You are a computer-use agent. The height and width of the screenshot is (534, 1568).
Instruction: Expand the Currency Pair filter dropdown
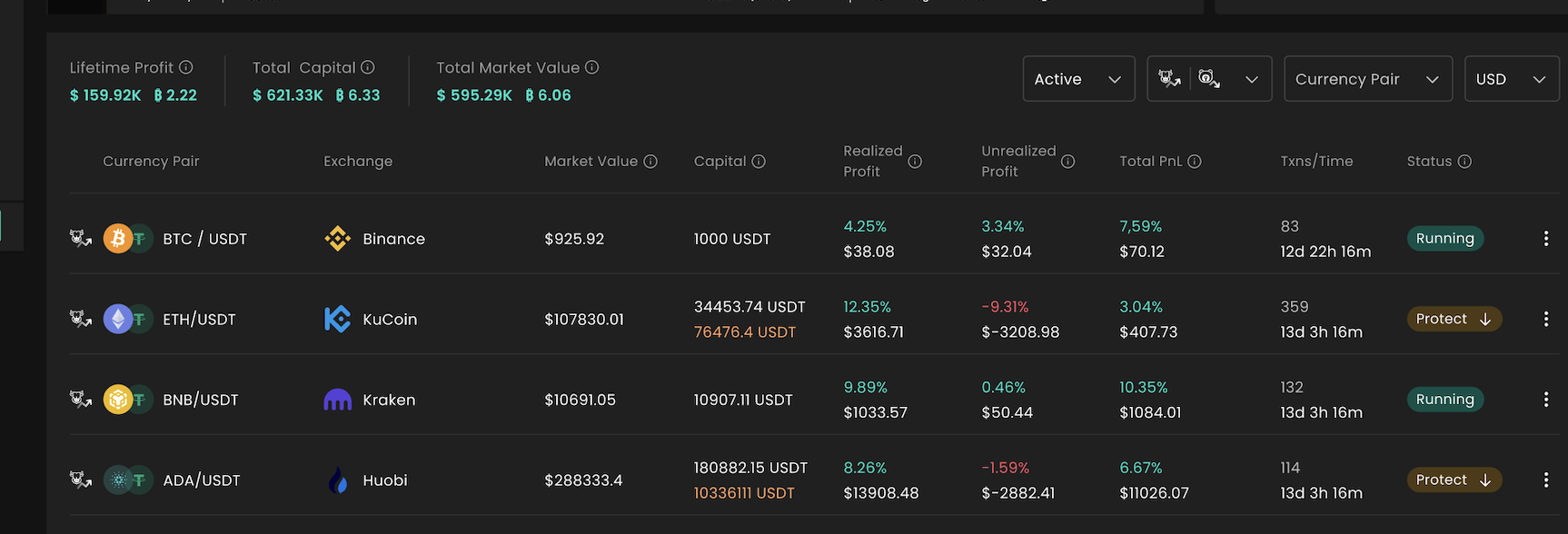point(1367,79)
